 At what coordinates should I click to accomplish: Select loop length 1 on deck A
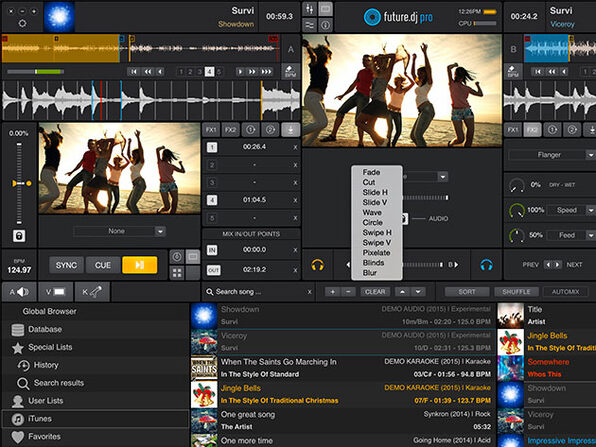(x=181, y=71)
